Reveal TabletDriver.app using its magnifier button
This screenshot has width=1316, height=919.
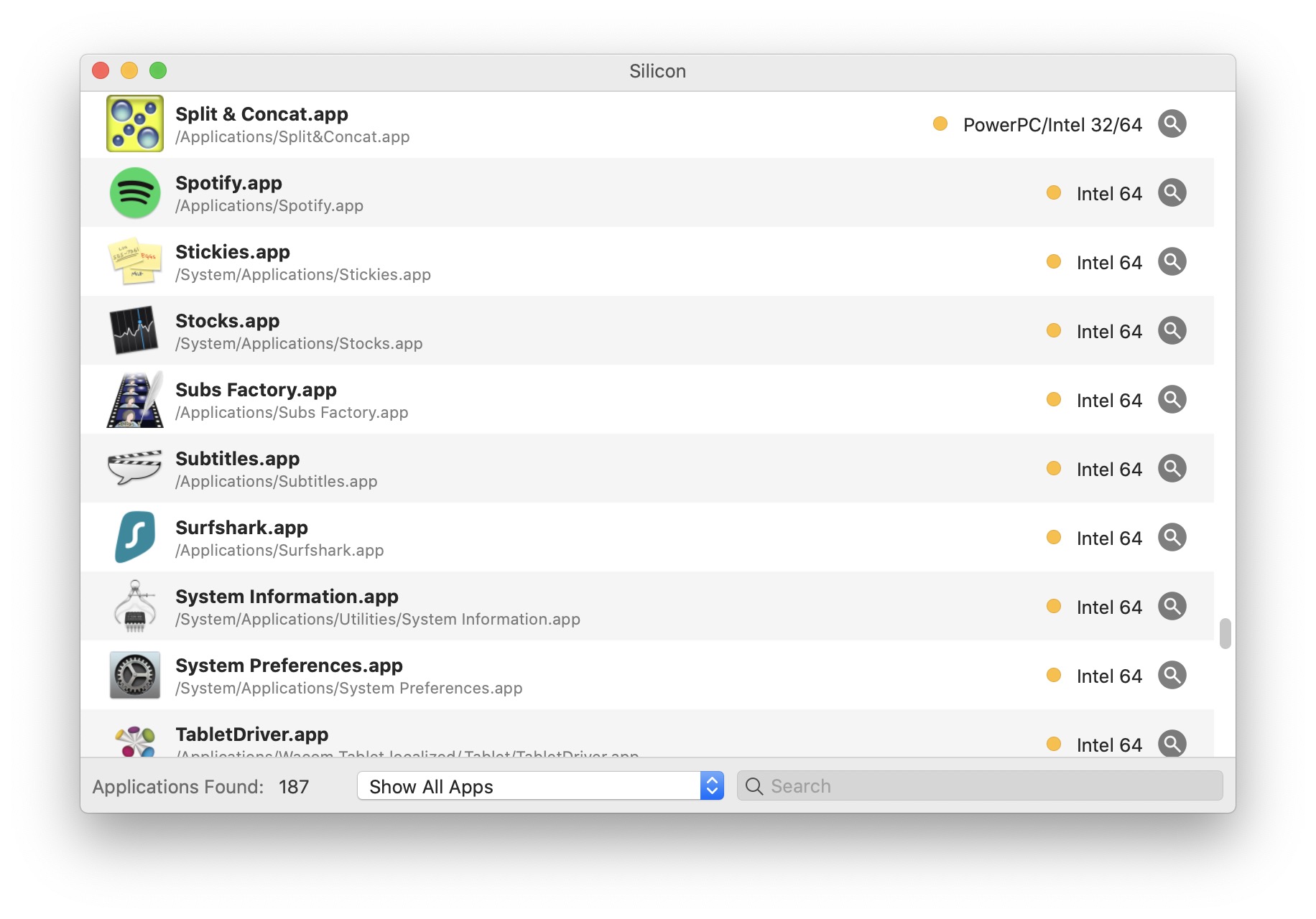1172,743
